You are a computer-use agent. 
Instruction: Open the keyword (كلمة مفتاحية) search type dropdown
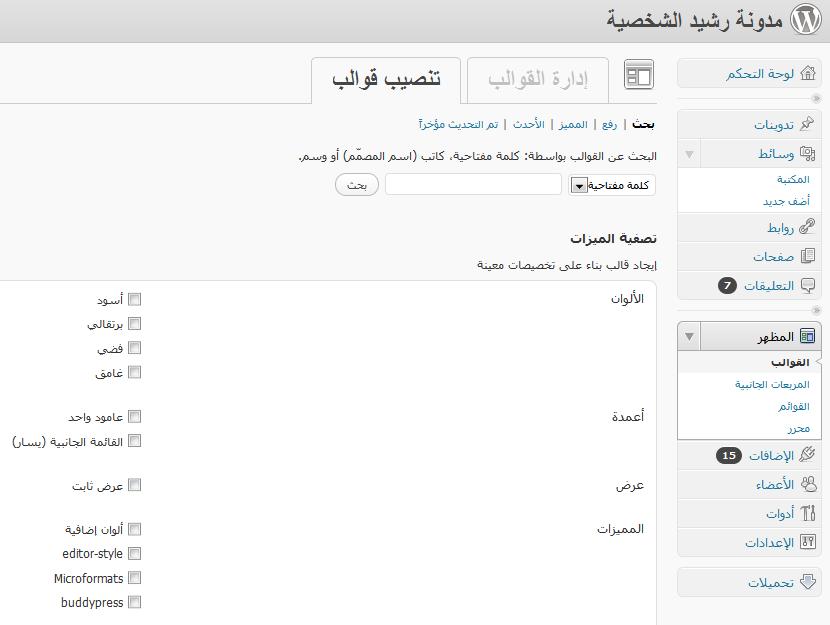tap(579, 185)
